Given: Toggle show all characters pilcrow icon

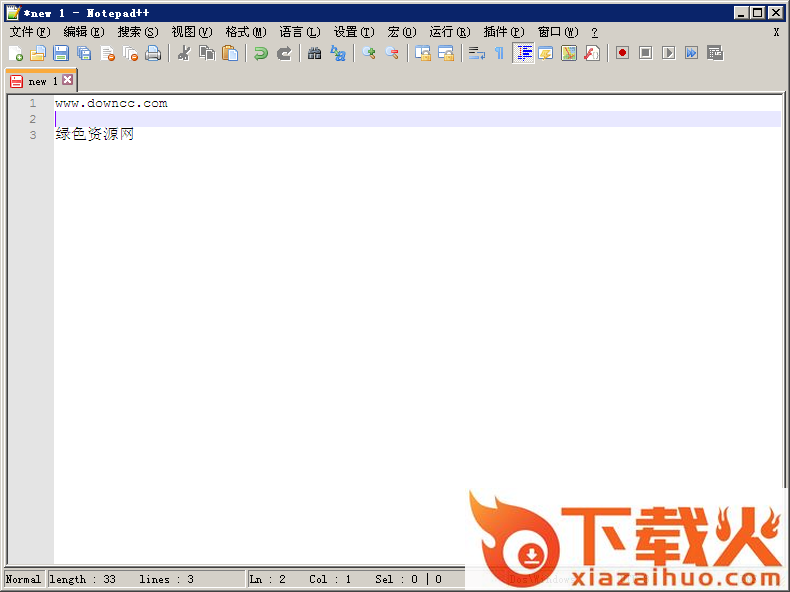Looking at the screenshot, I should point(499,53).
